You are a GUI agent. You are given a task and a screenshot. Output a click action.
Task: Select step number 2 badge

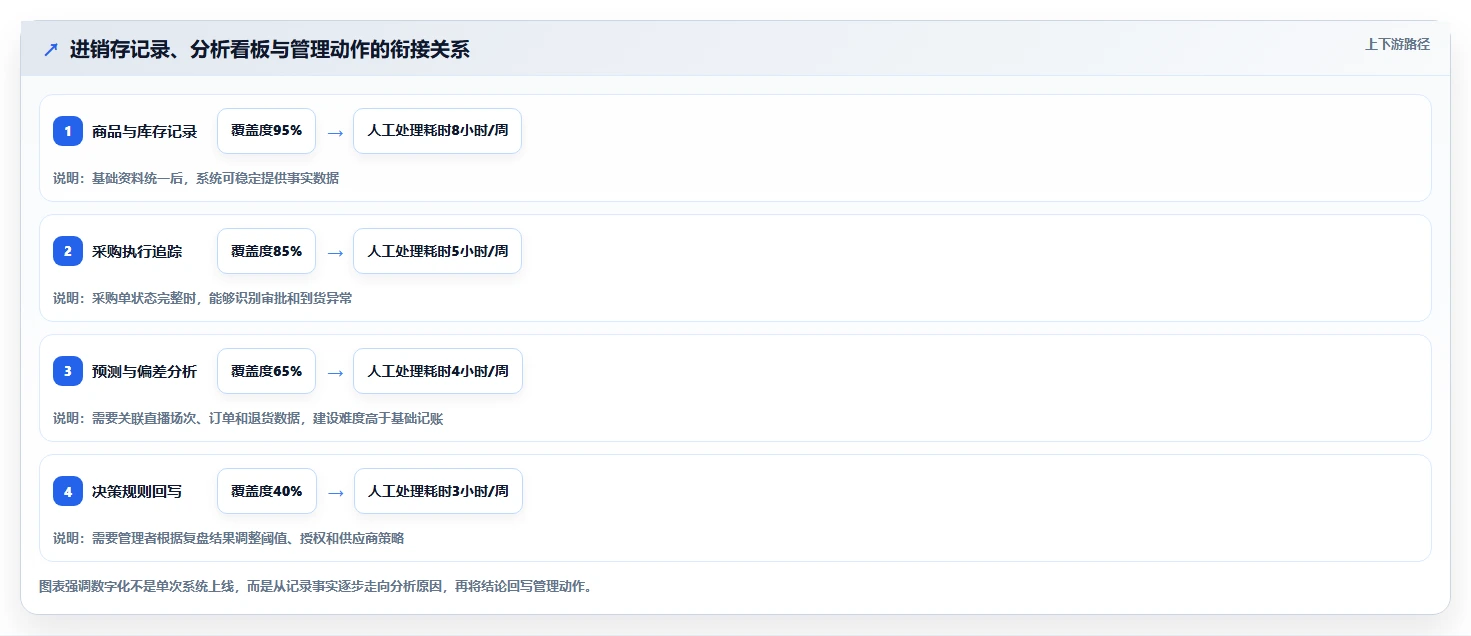click(x=68, y=251)
